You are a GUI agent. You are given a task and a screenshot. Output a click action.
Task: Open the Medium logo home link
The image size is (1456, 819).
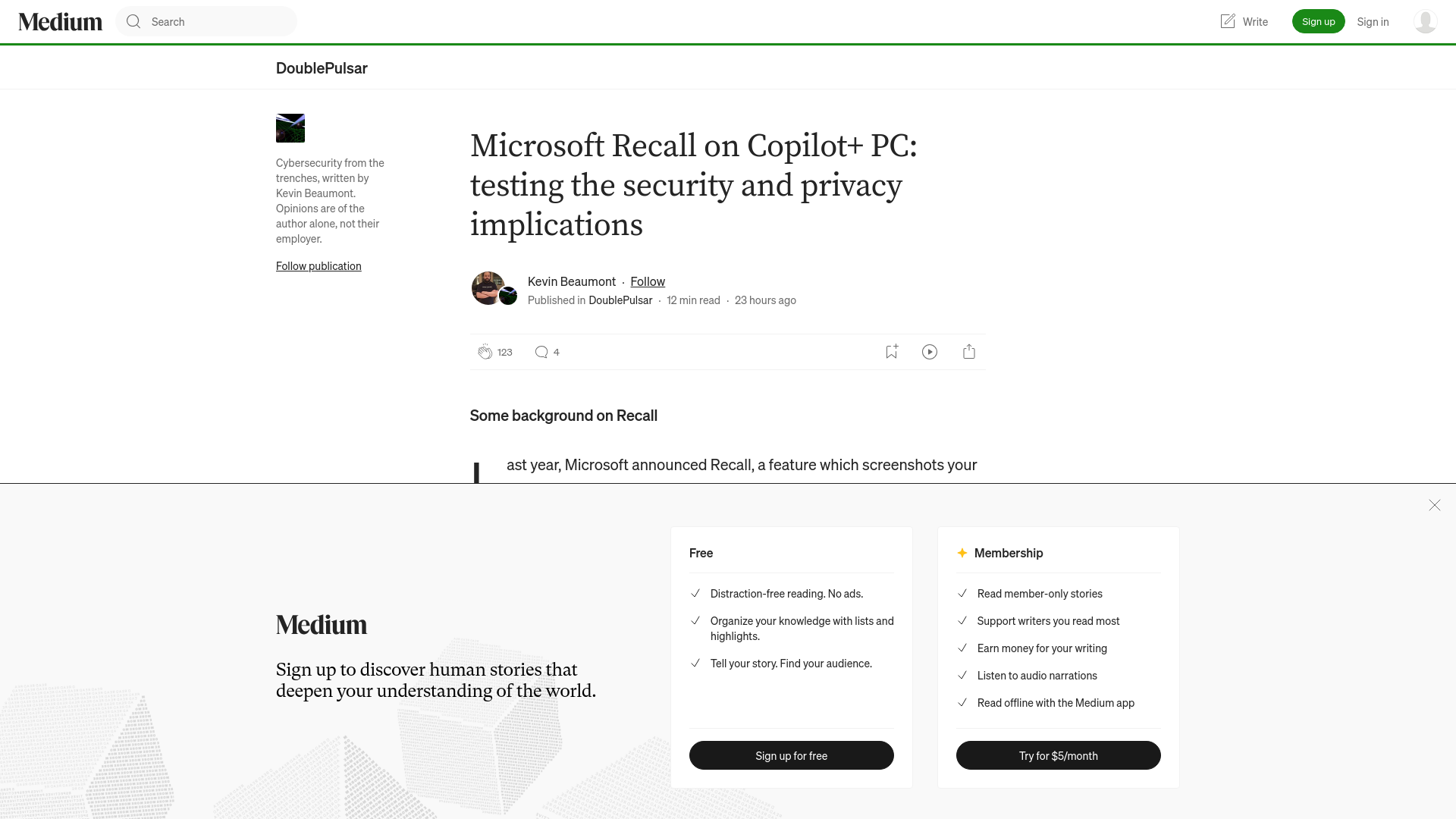pyautogui.click(x=61, y=21)
